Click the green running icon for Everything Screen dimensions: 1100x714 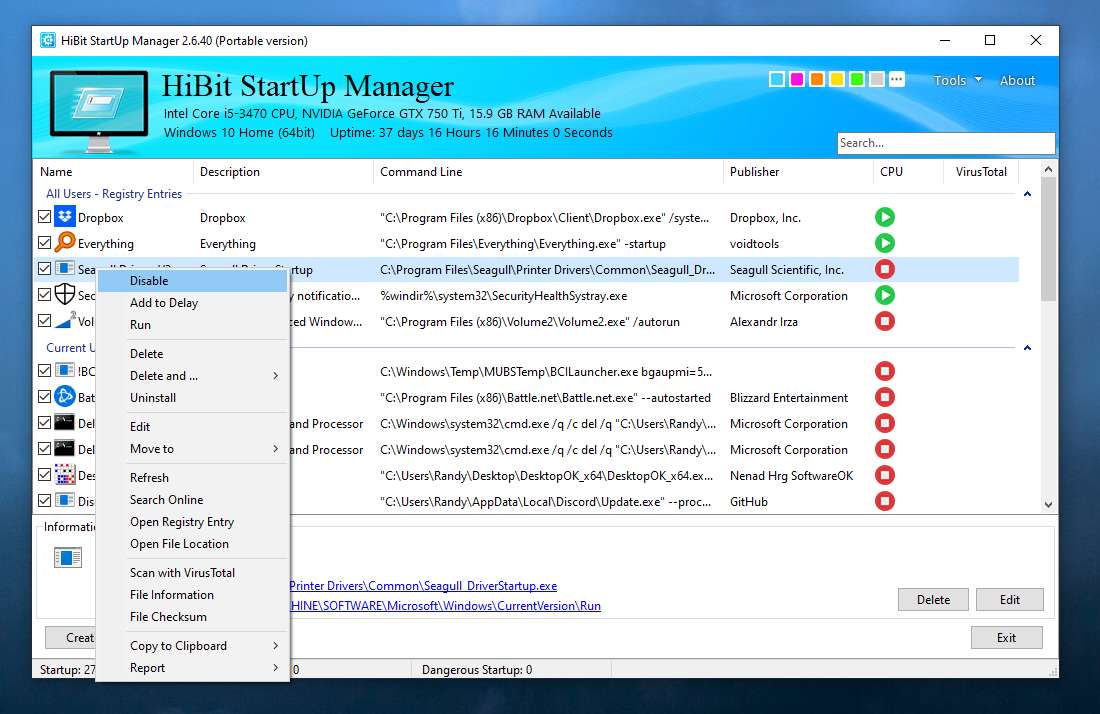(x=885, y=243)
